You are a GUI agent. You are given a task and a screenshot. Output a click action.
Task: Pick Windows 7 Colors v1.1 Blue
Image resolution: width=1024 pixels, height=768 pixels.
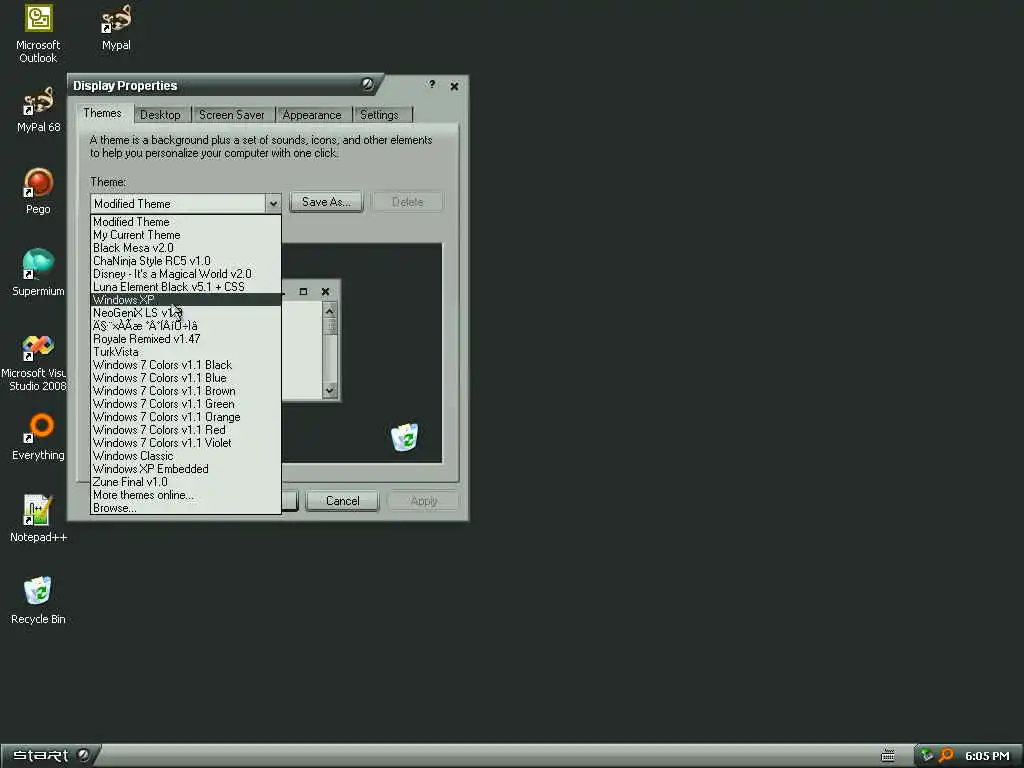185,378
